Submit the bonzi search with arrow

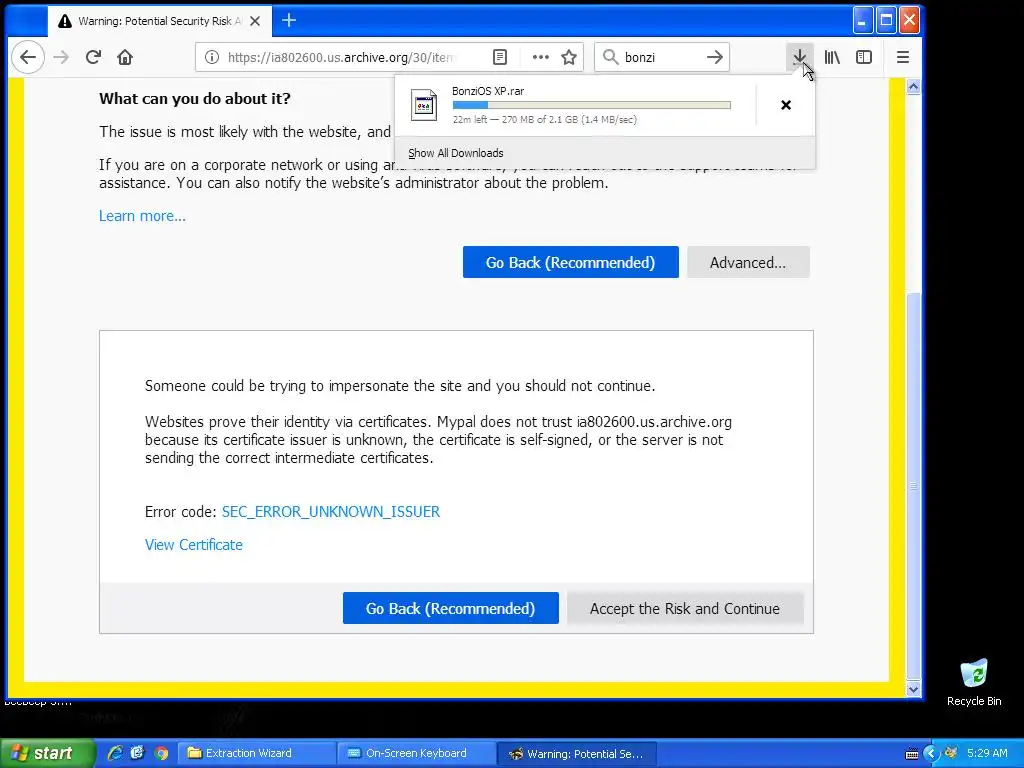pyautogui.click(x=714, y=57)
